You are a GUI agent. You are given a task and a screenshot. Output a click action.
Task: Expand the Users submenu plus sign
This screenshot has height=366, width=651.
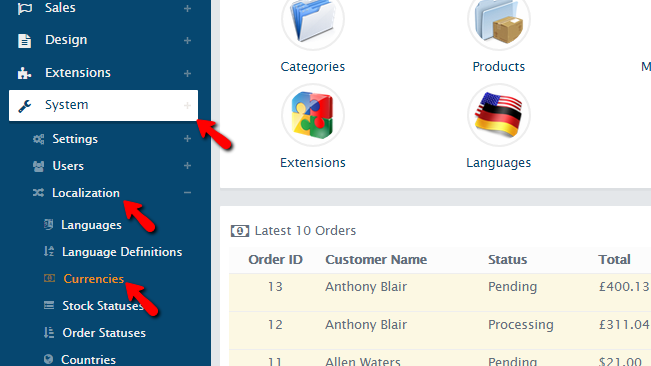click(187, 166)
